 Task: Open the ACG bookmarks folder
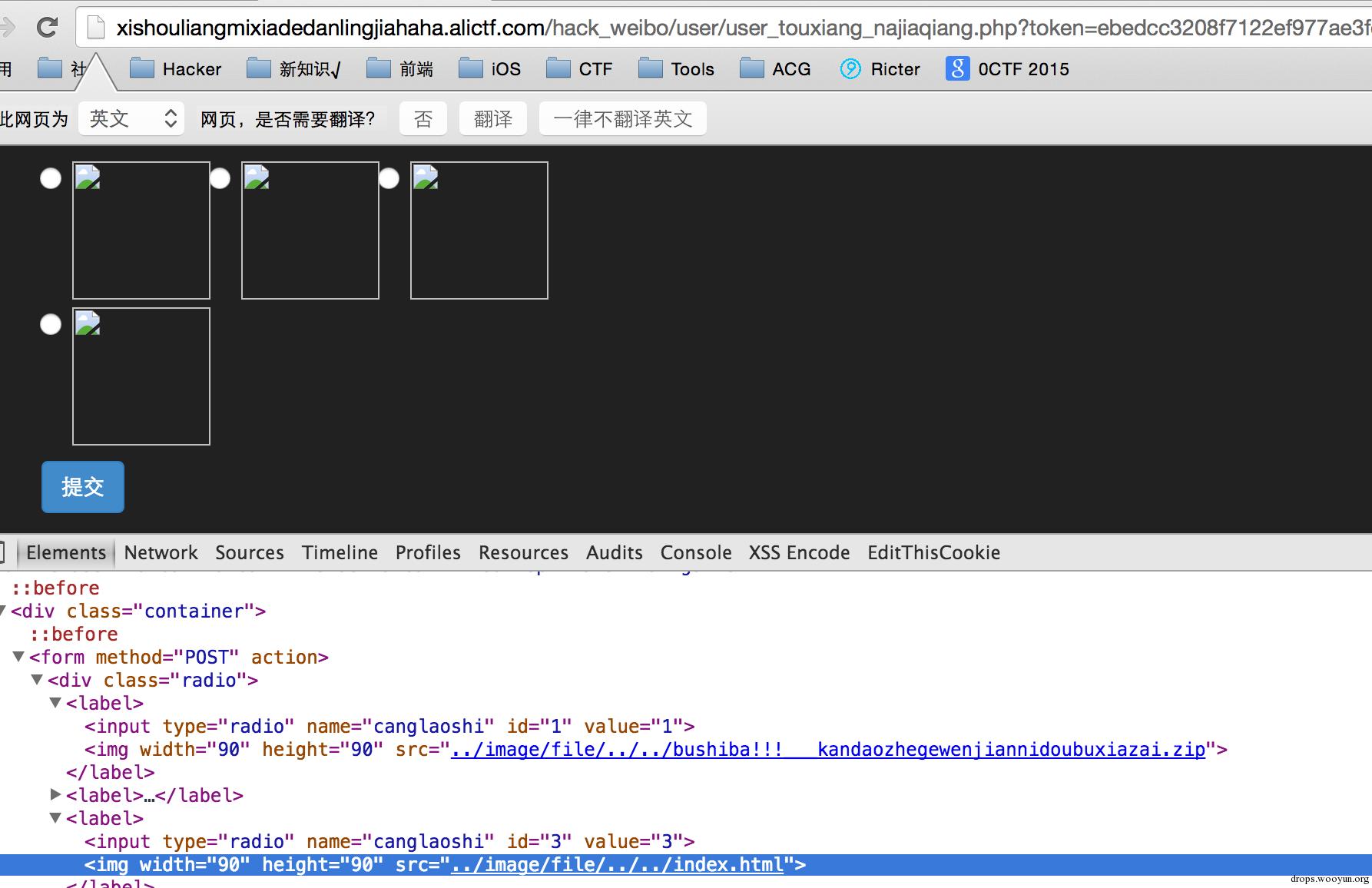tap(775, 69)
